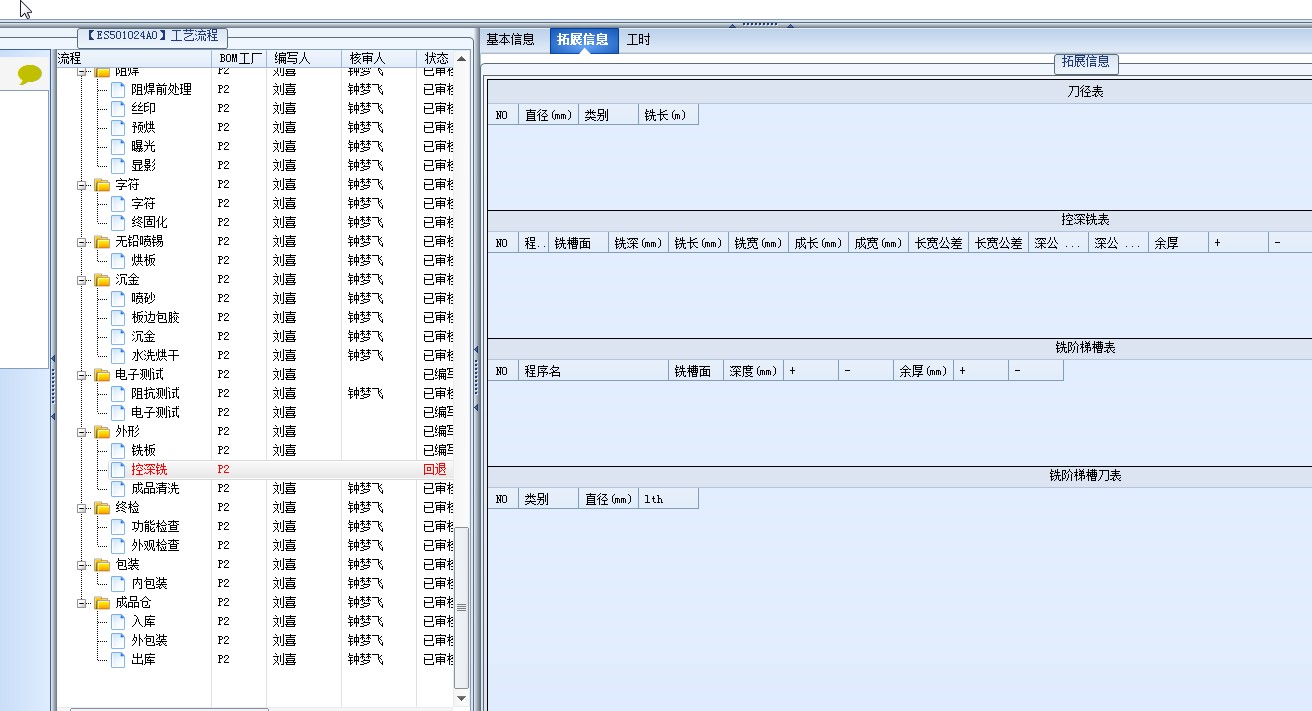Click the process tree scroll-down arrow

[x=461, y=697]
